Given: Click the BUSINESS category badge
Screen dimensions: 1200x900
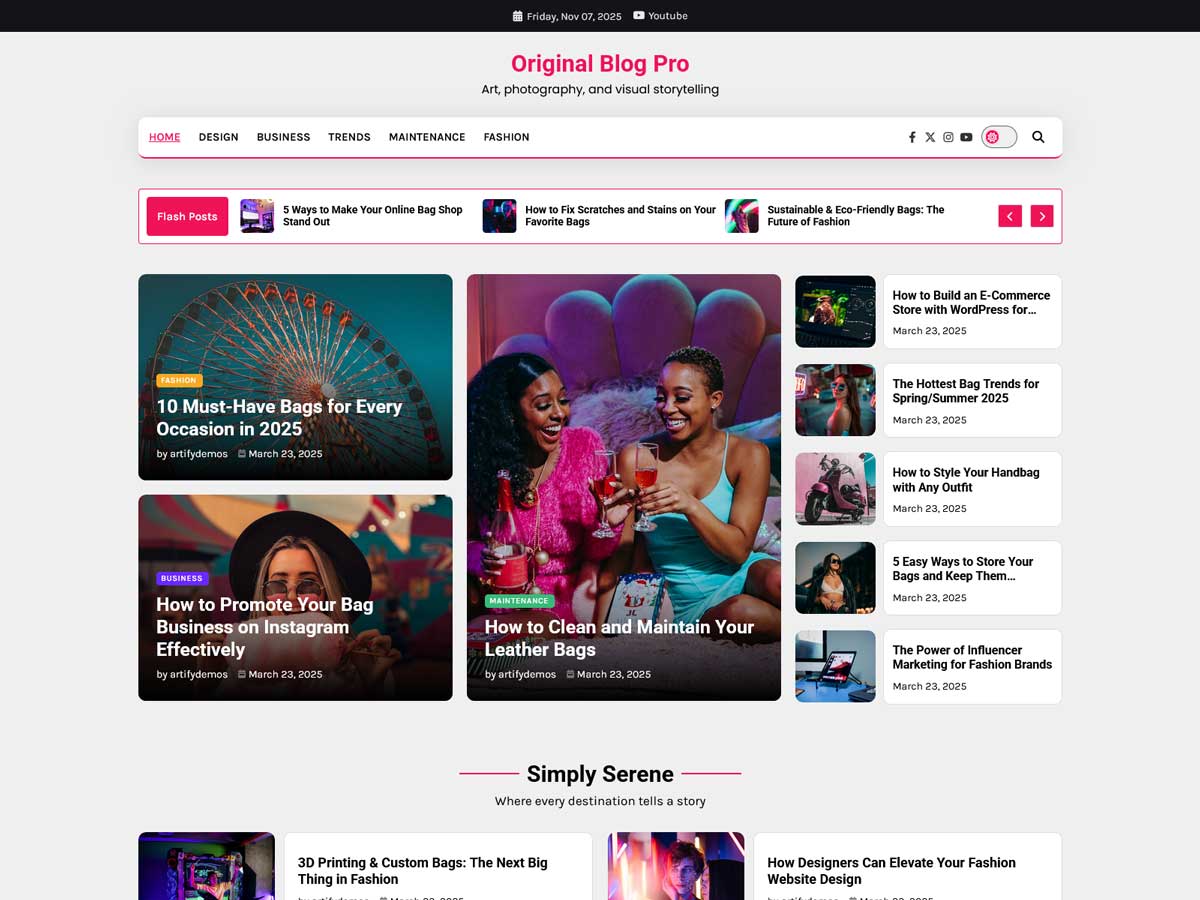Looking at the screenshot, I should click(182, 578).
